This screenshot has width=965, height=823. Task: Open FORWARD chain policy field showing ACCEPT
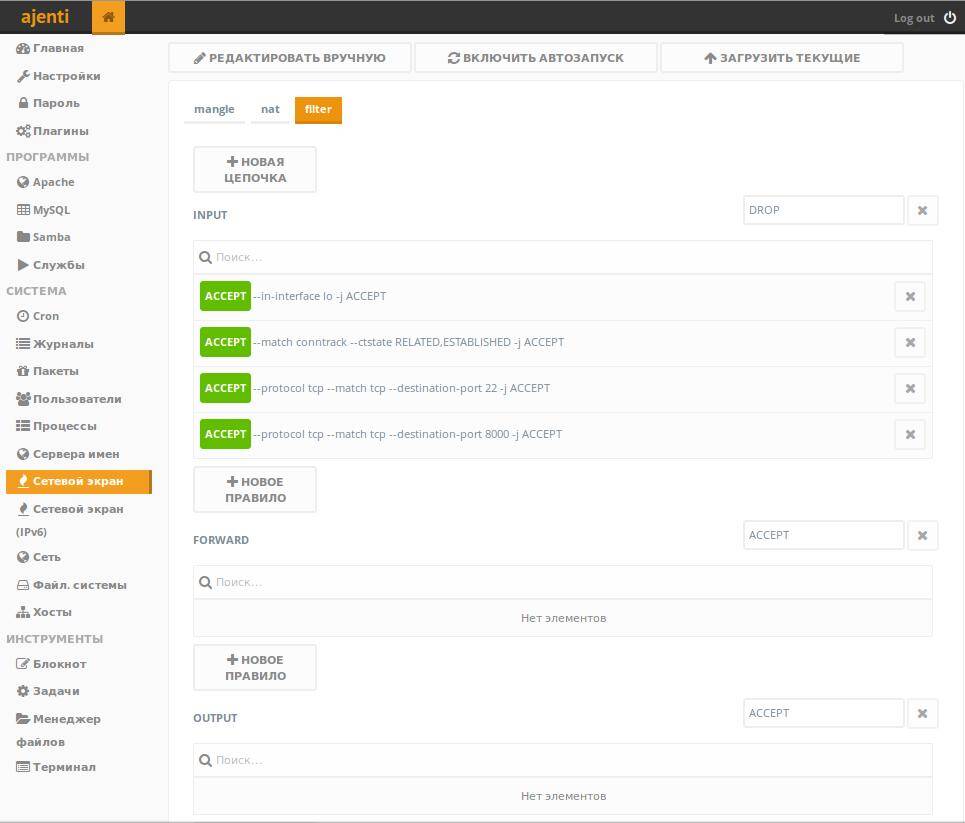click(x=823, y=535)
